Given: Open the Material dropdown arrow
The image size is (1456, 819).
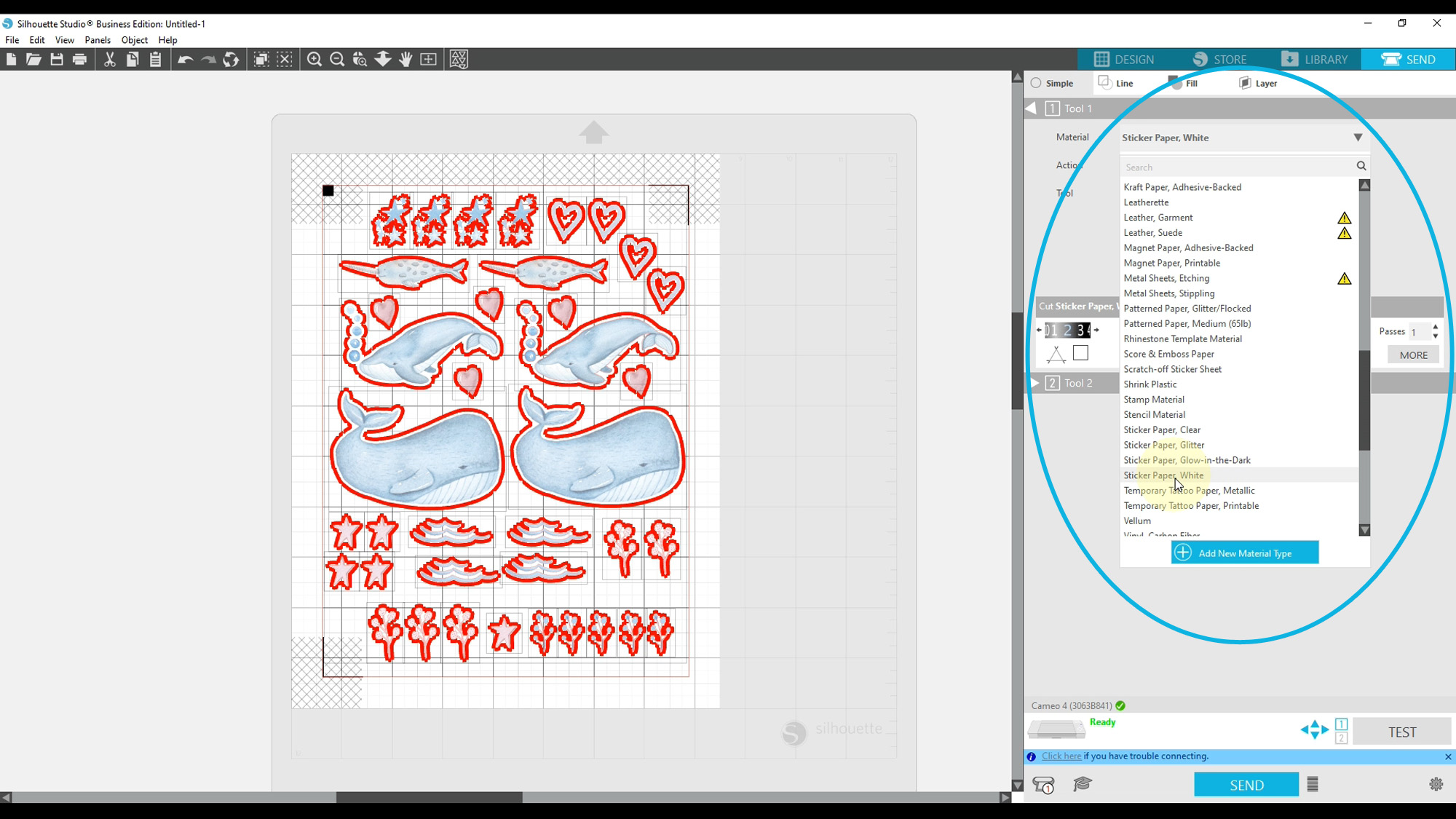Looking at the screenshot, I should [x=1358, y=137].
